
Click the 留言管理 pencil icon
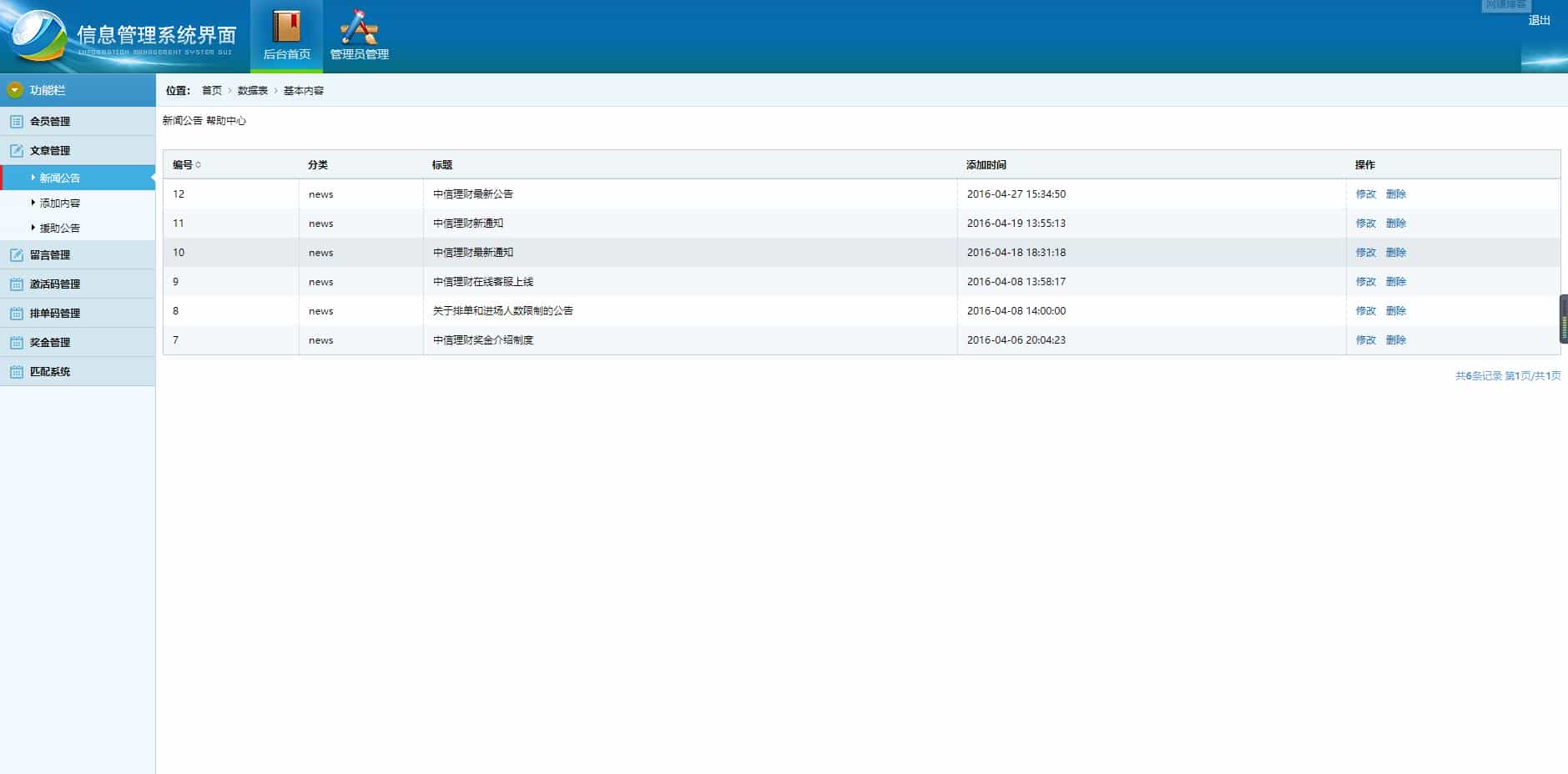15,254
